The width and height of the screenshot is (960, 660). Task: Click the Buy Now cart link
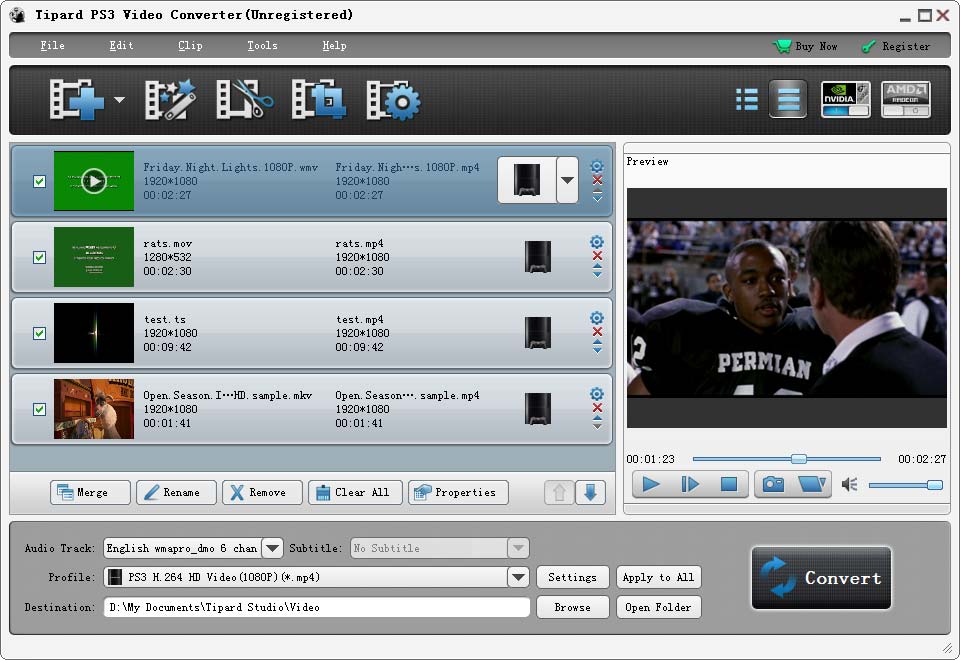(804, 46)
